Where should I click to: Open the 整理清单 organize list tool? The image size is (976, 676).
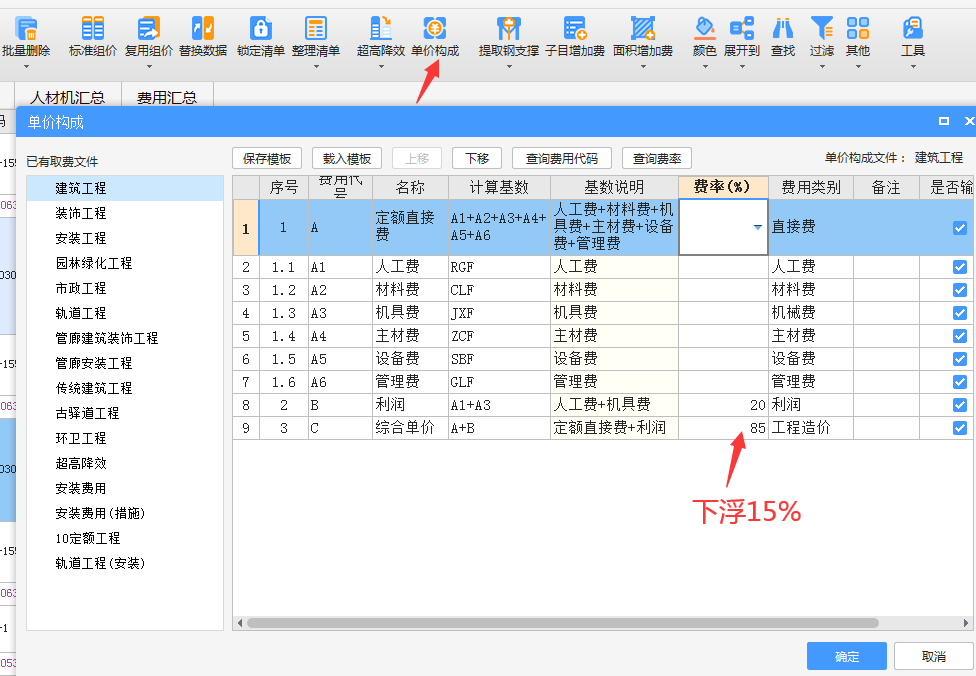pos(316,29)
